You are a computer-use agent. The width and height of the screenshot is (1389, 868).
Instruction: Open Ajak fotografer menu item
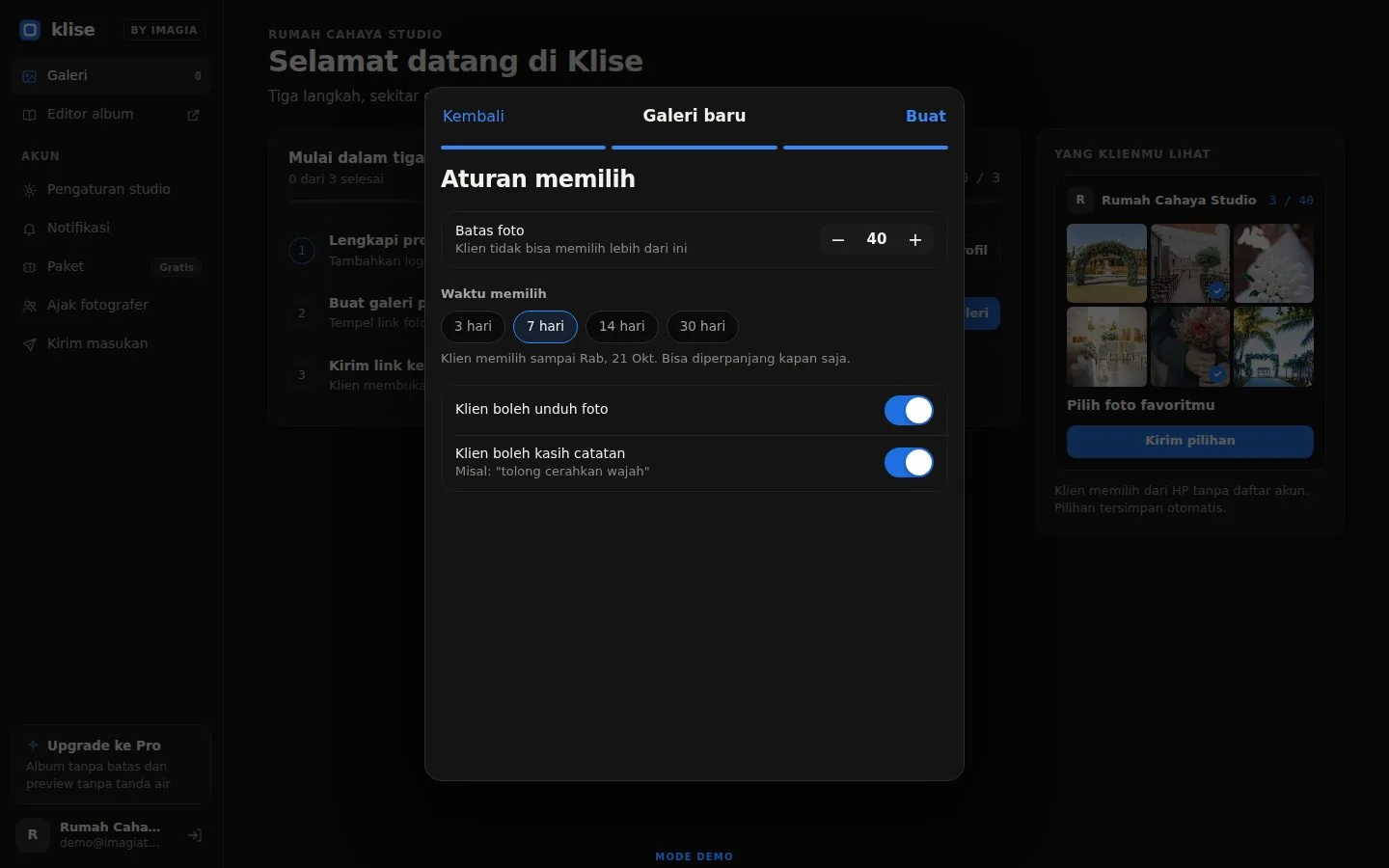pyautogui.click(x=112, y=306)
